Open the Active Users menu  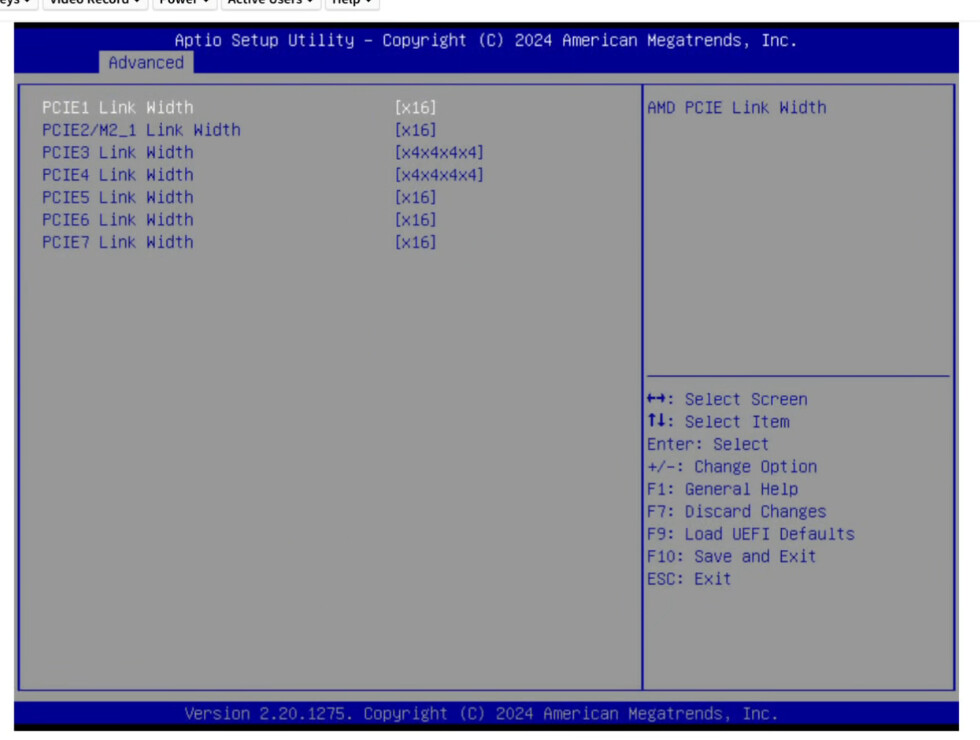pyautogui.click(x=270, y=3)
